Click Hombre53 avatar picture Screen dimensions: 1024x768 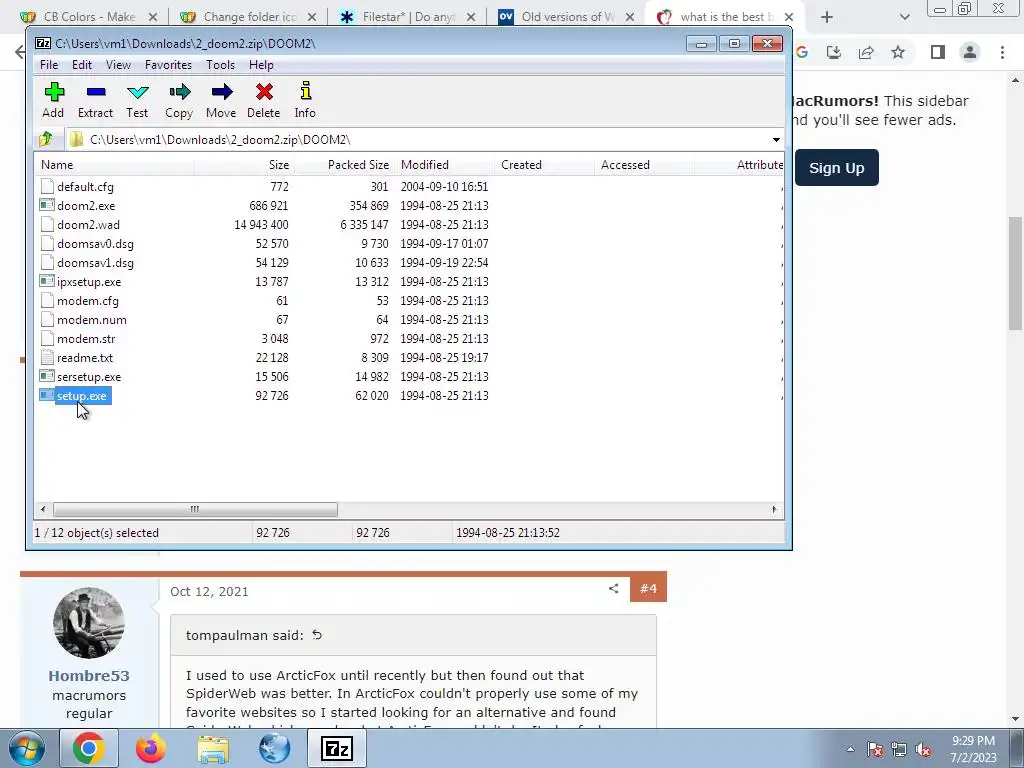[x=89, y=622]
